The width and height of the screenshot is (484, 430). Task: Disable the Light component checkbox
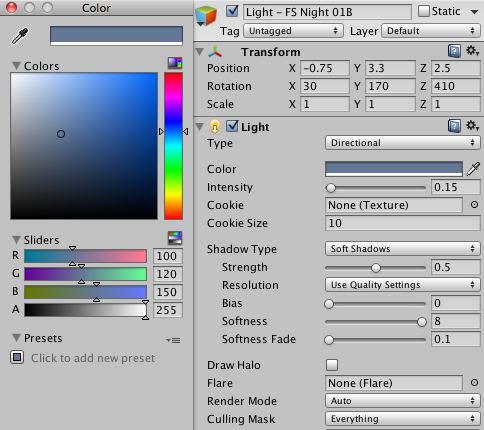pos(232,126)
